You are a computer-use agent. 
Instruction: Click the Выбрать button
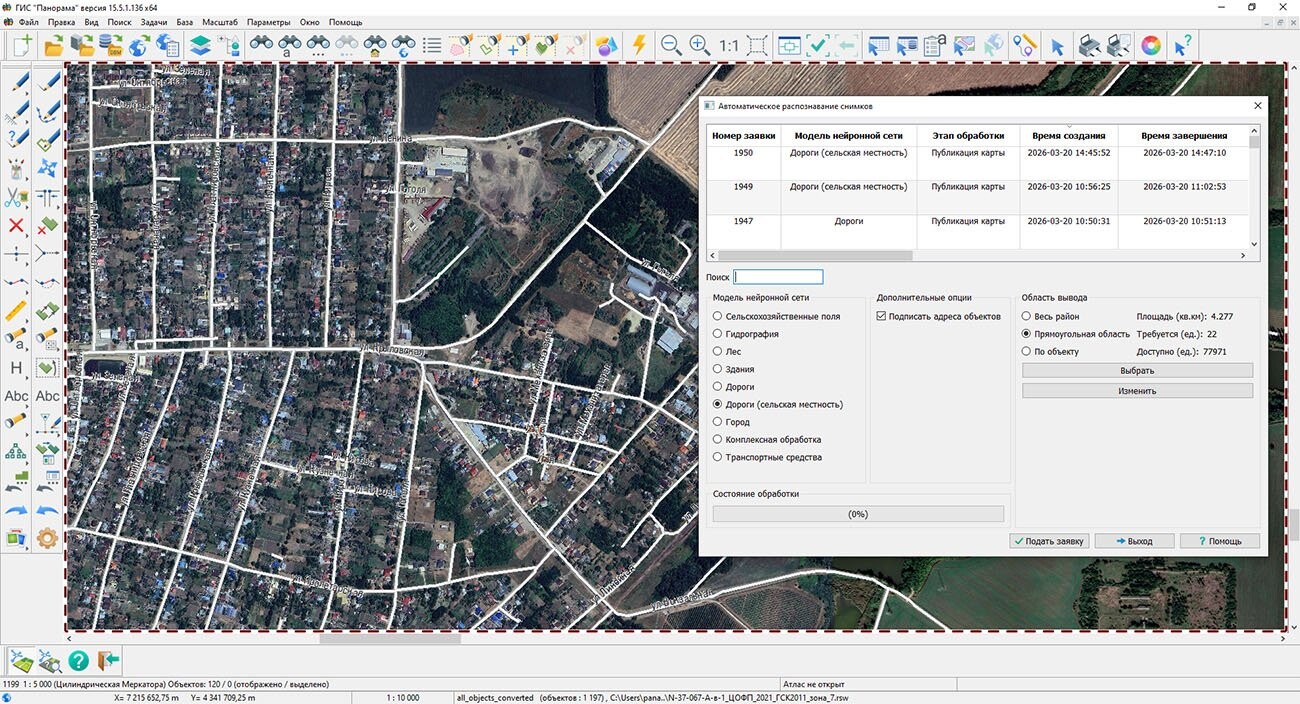click(x=1136, y=370)
